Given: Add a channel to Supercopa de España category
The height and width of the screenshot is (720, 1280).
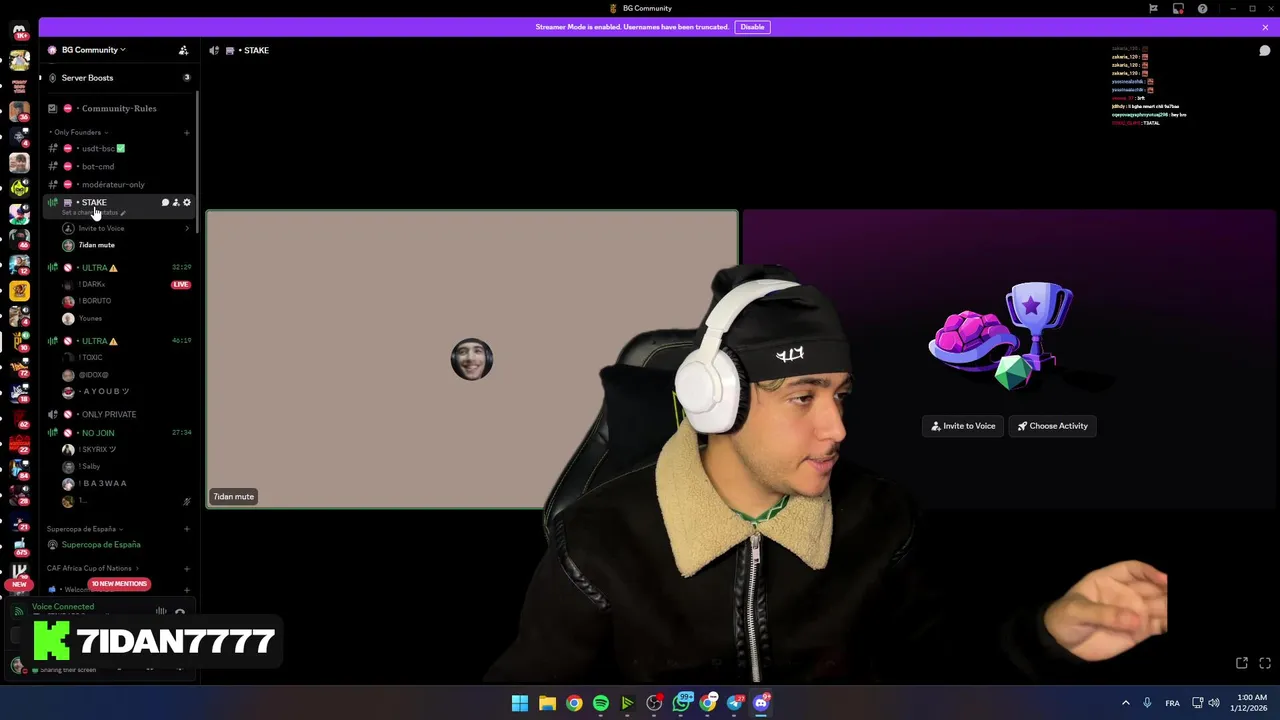Looking at the screenshot, I should click(x=187, y=529).
